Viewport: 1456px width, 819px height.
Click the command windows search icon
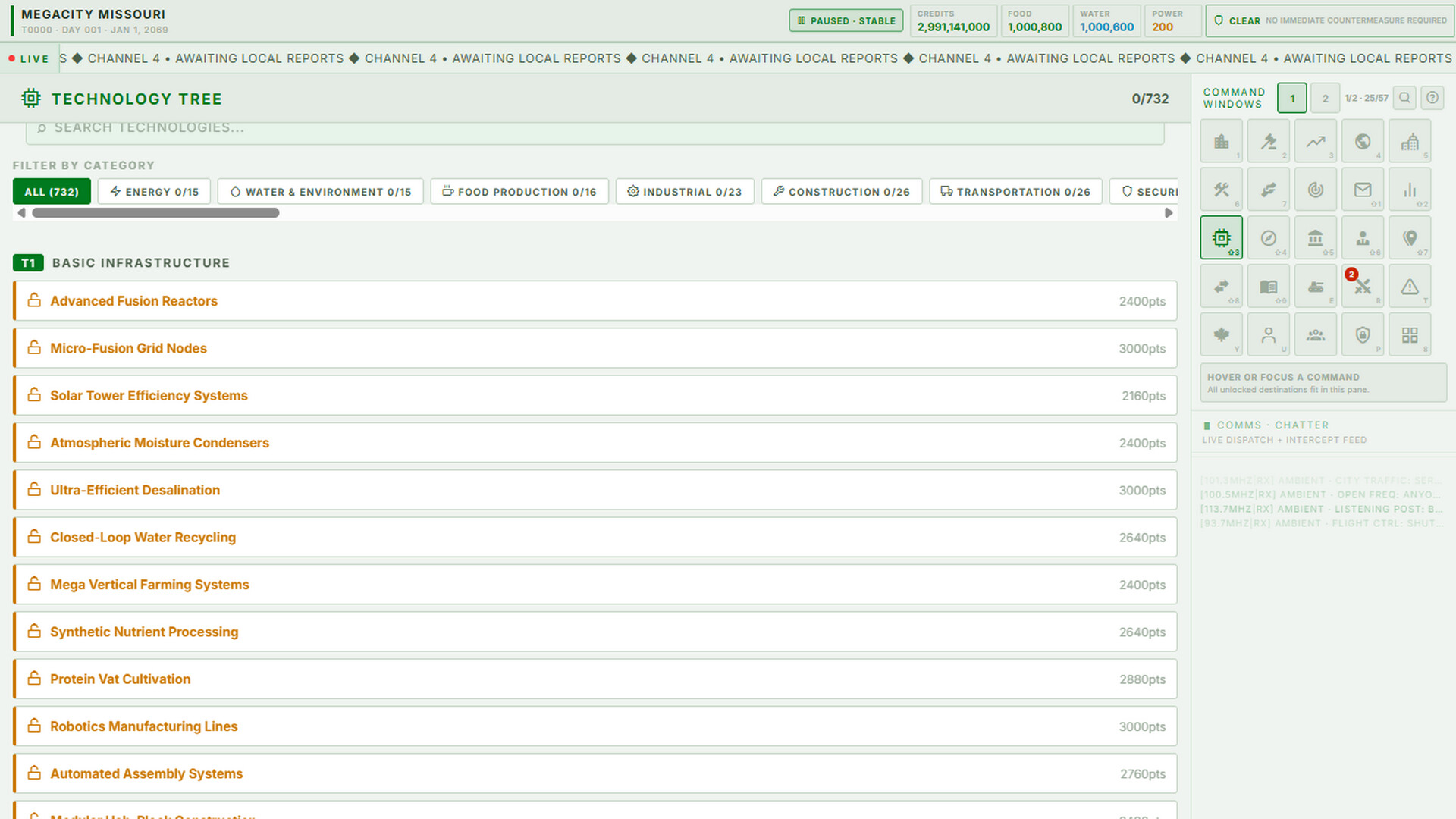pyautogui.click(x=1404, y=98)
